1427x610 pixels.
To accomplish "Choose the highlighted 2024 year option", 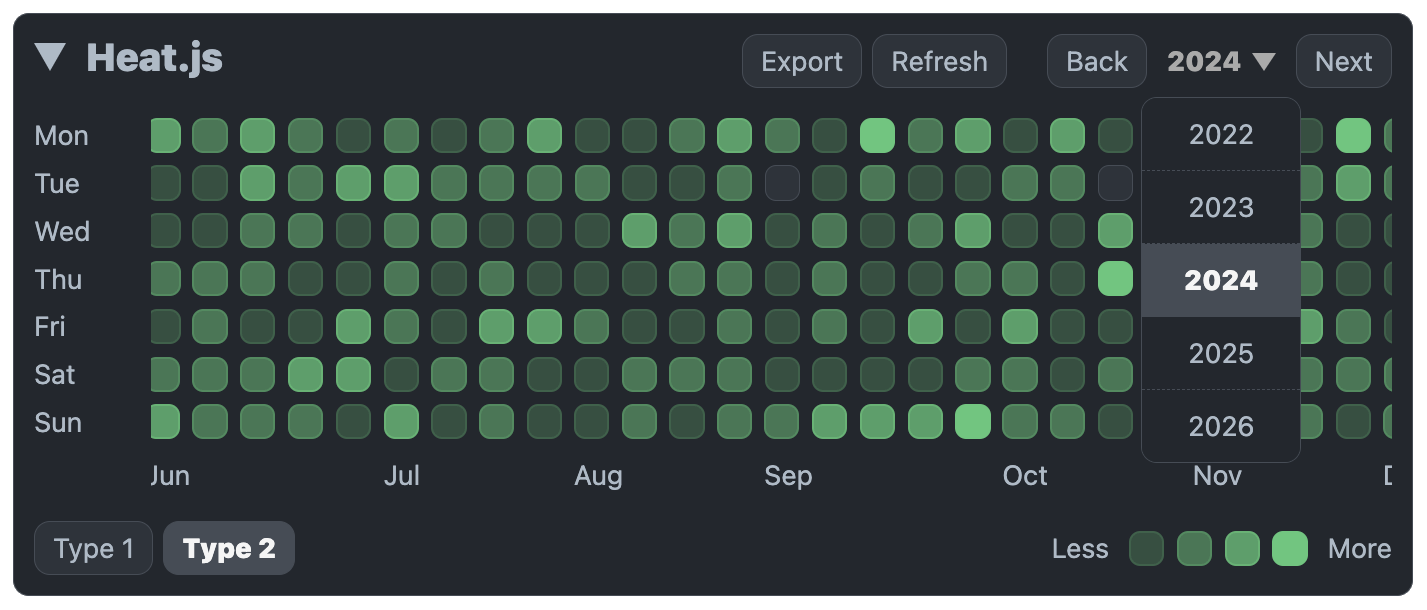I will click(1219, 280).
